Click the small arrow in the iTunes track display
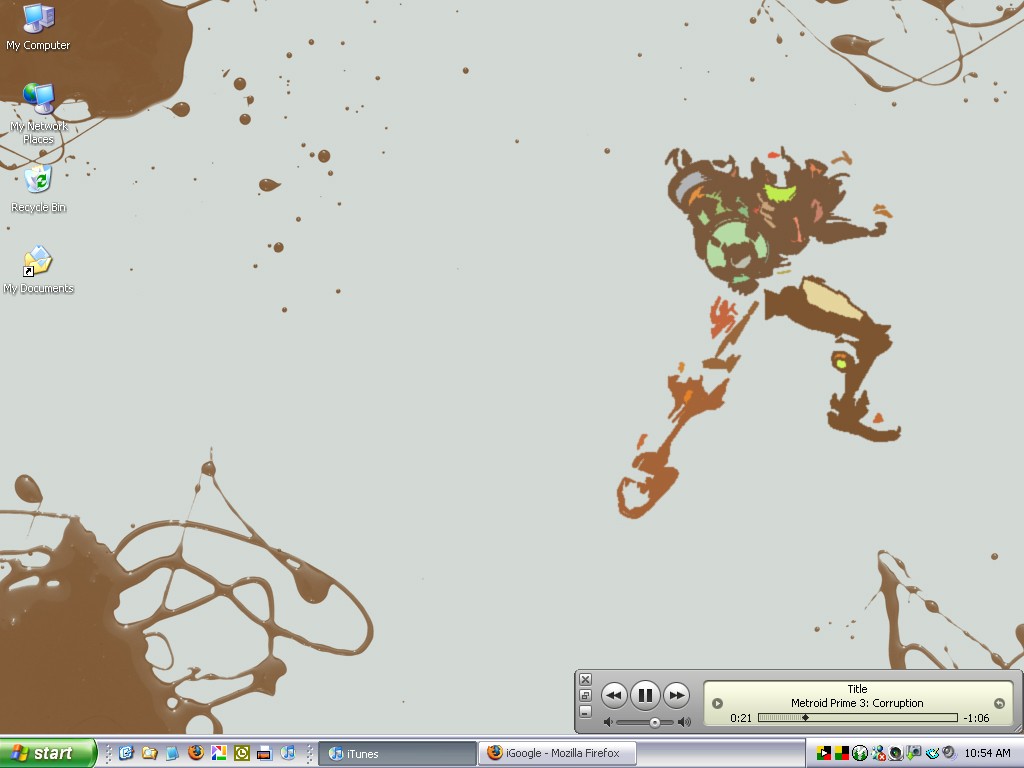This screenshot has height=768, width=1024. point(716,702)
